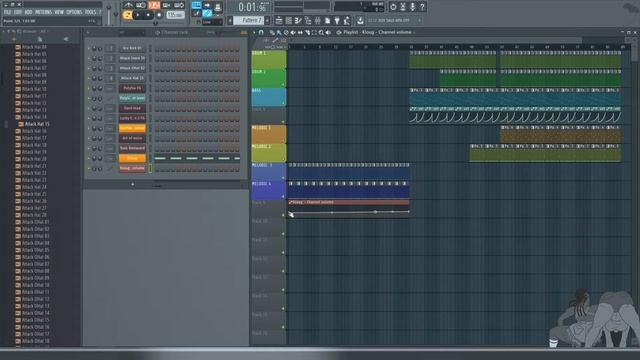Select Attack OHat 01 in browser list
The width and height of the screenshot is (640, 360).
coord(36,222)
